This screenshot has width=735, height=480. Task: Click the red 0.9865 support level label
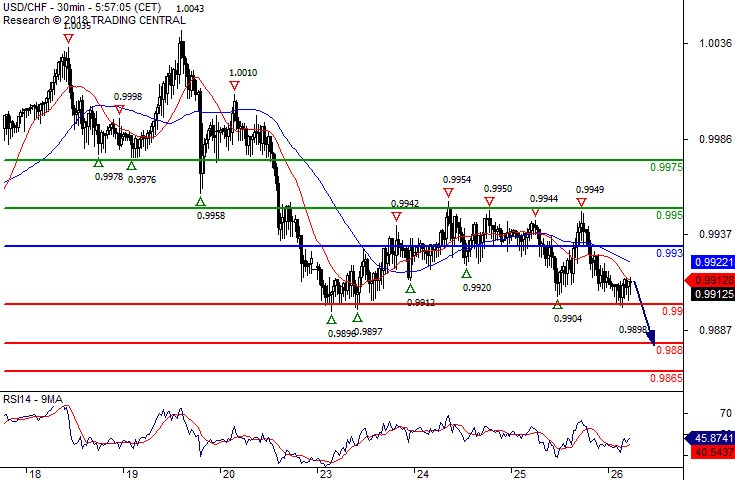[x=667, y=378]
